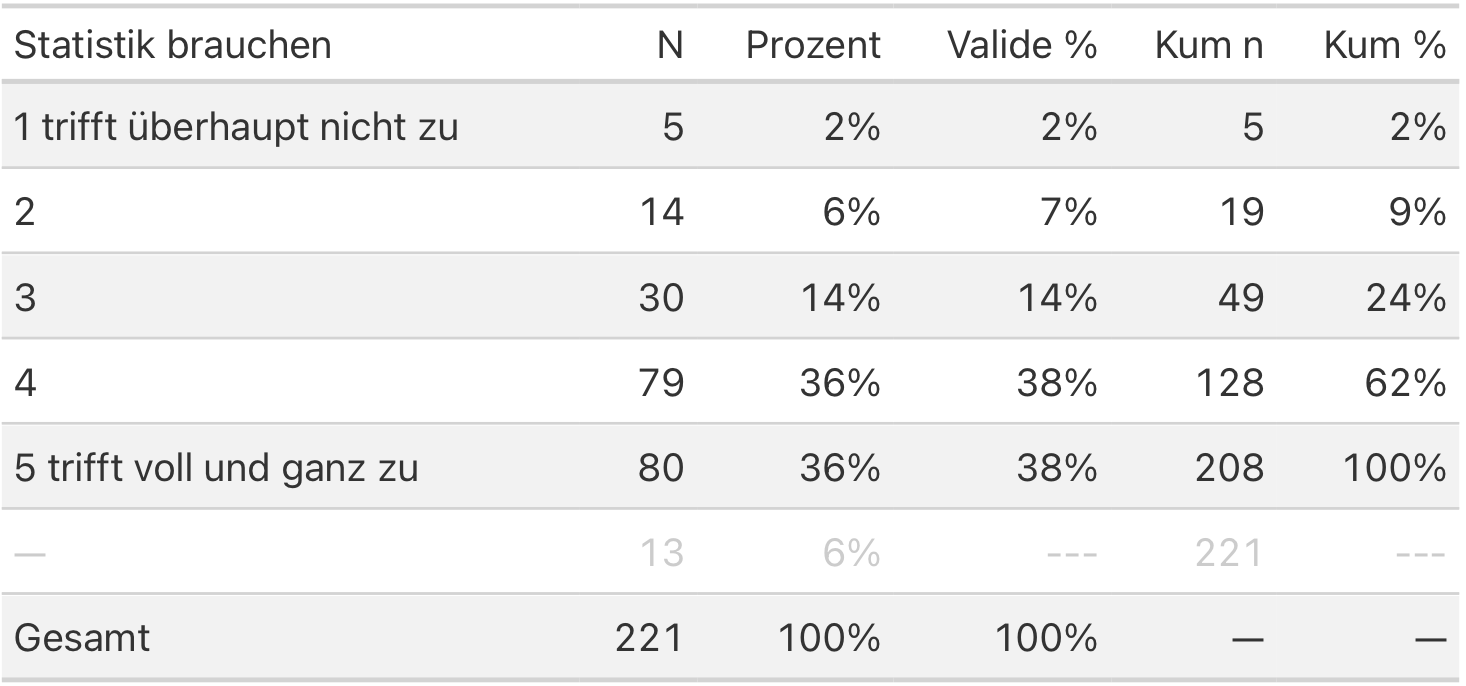The image size is (1466, 686).
Task: Click the 'N' column header
Action: click(670, 45)
